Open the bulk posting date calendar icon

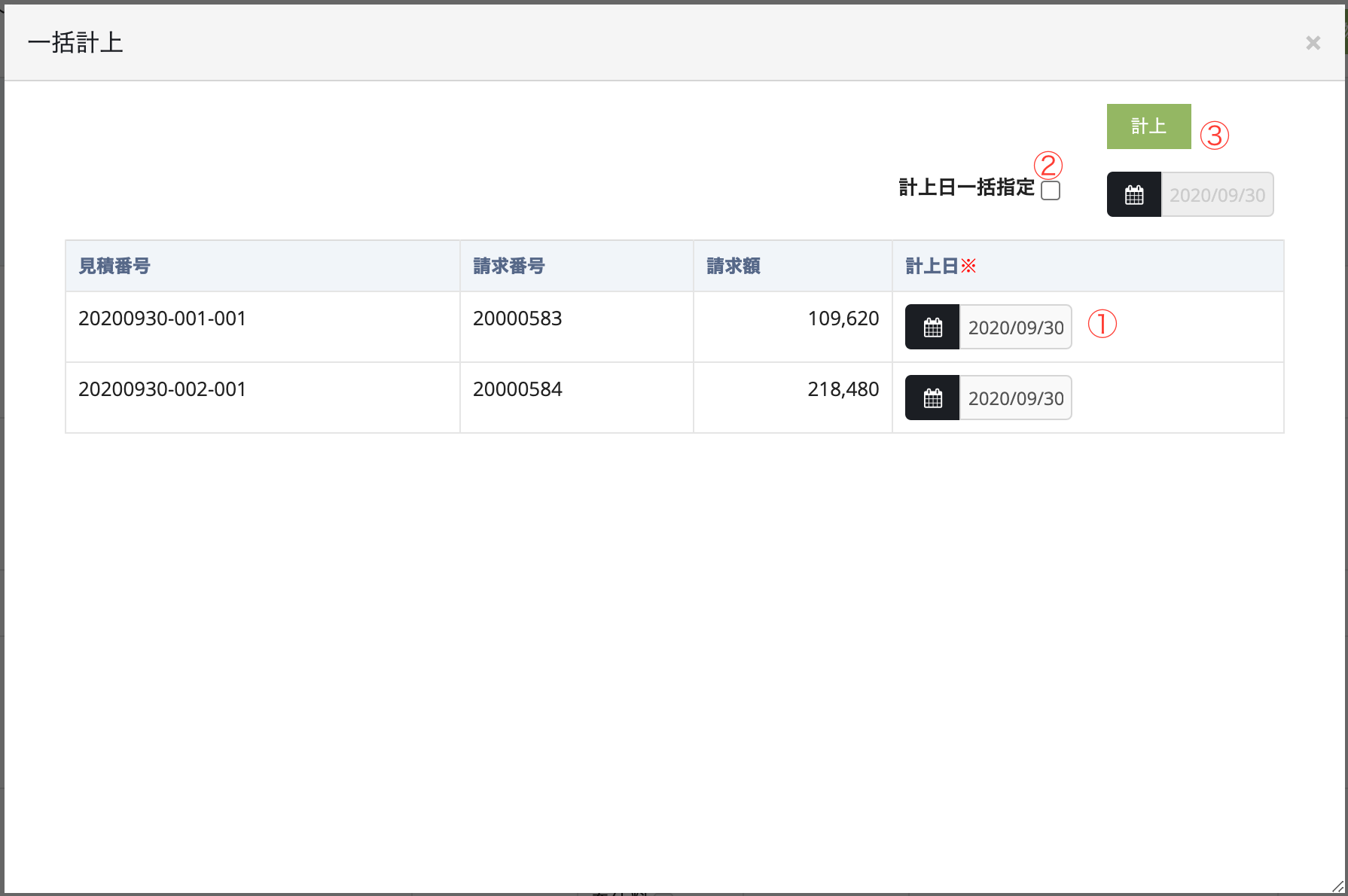(x=1133, y=195)
